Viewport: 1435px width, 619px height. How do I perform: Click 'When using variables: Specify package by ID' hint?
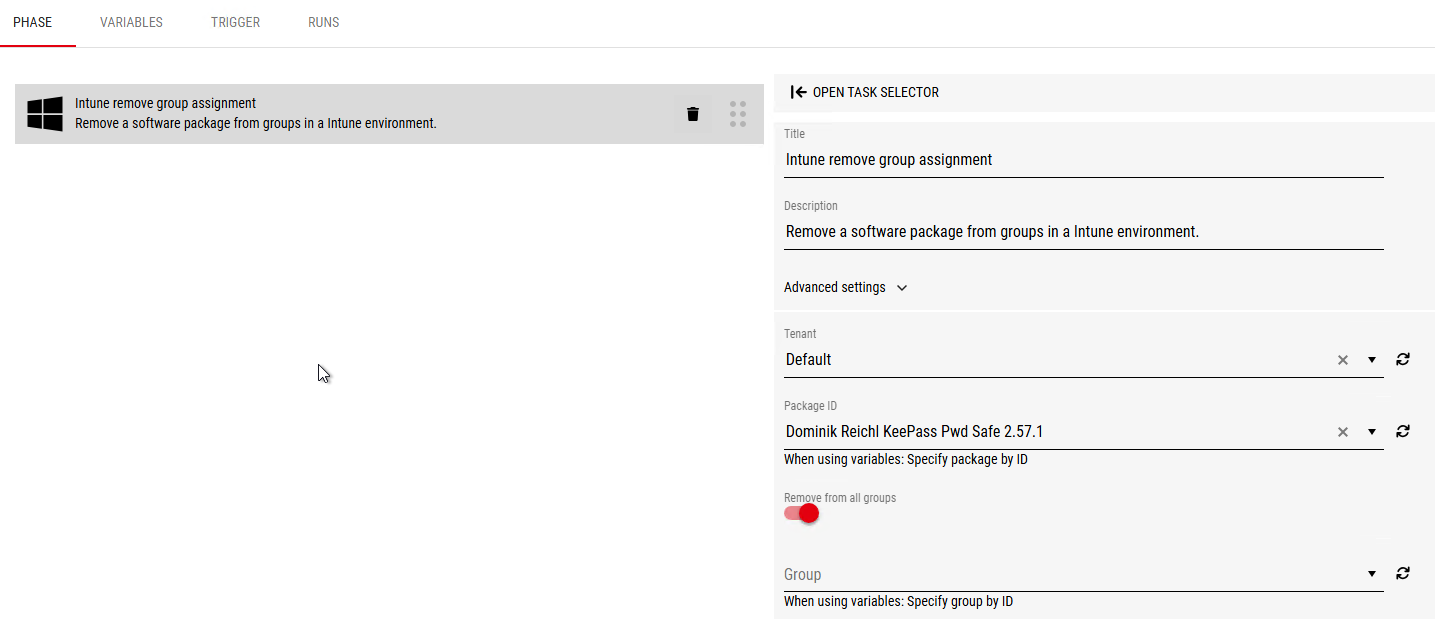[x=906, y=460]
